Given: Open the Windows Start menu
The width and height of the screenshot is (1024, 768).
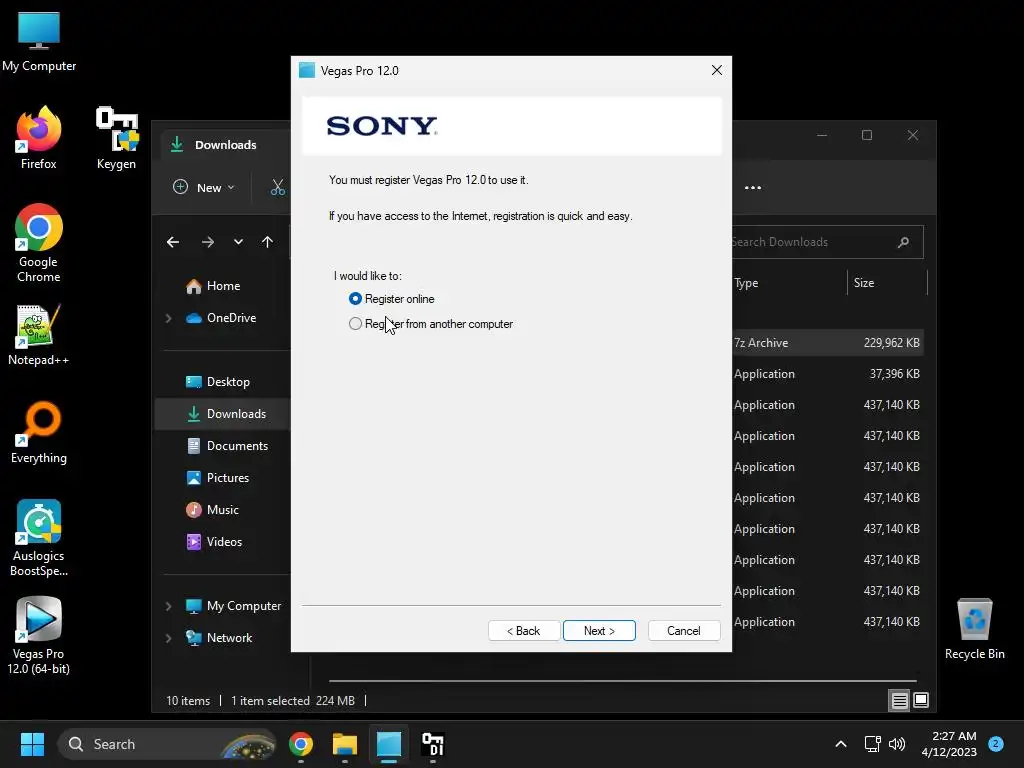Looking at the screenshot, I should [32, 744].
